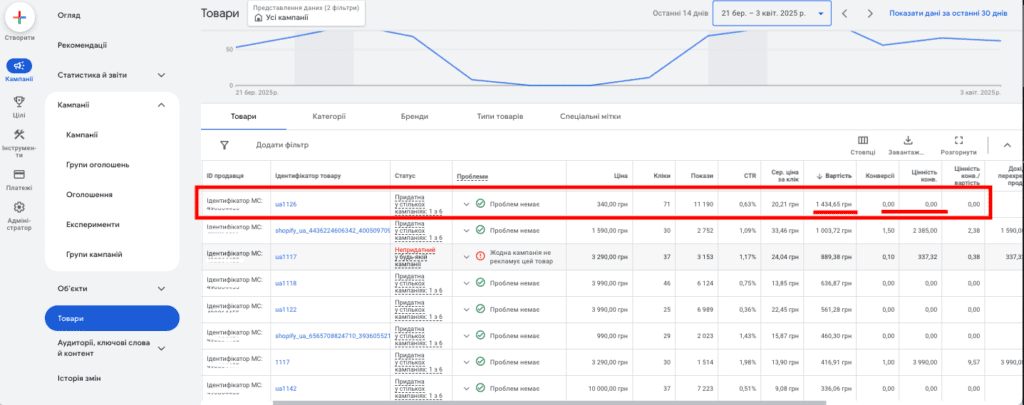Viewport: 1024px width, 405px height.
Task: Open Оголошення in the sidebar
Action: tap(89, 195)
